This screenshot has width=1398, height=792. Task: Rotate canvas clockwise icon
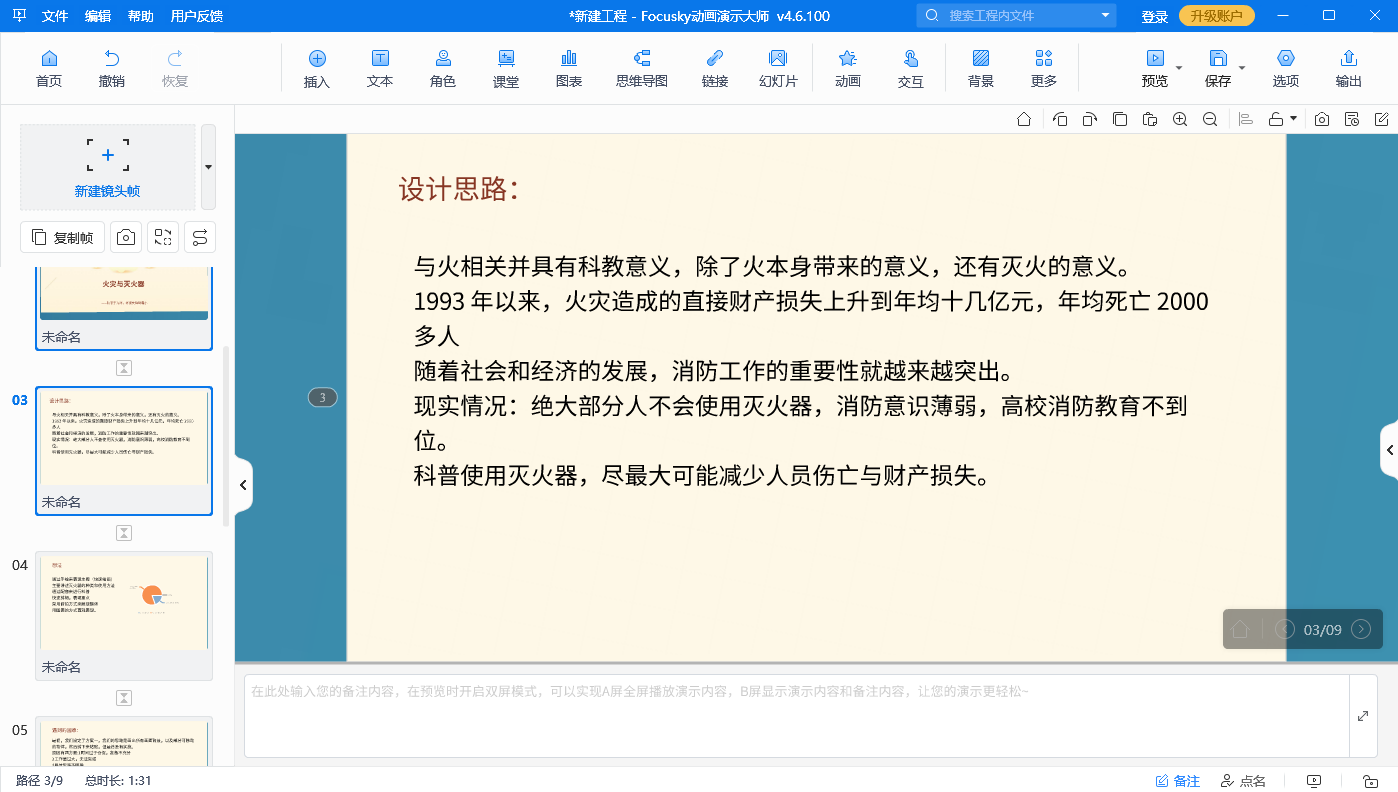pos(1090,119)
